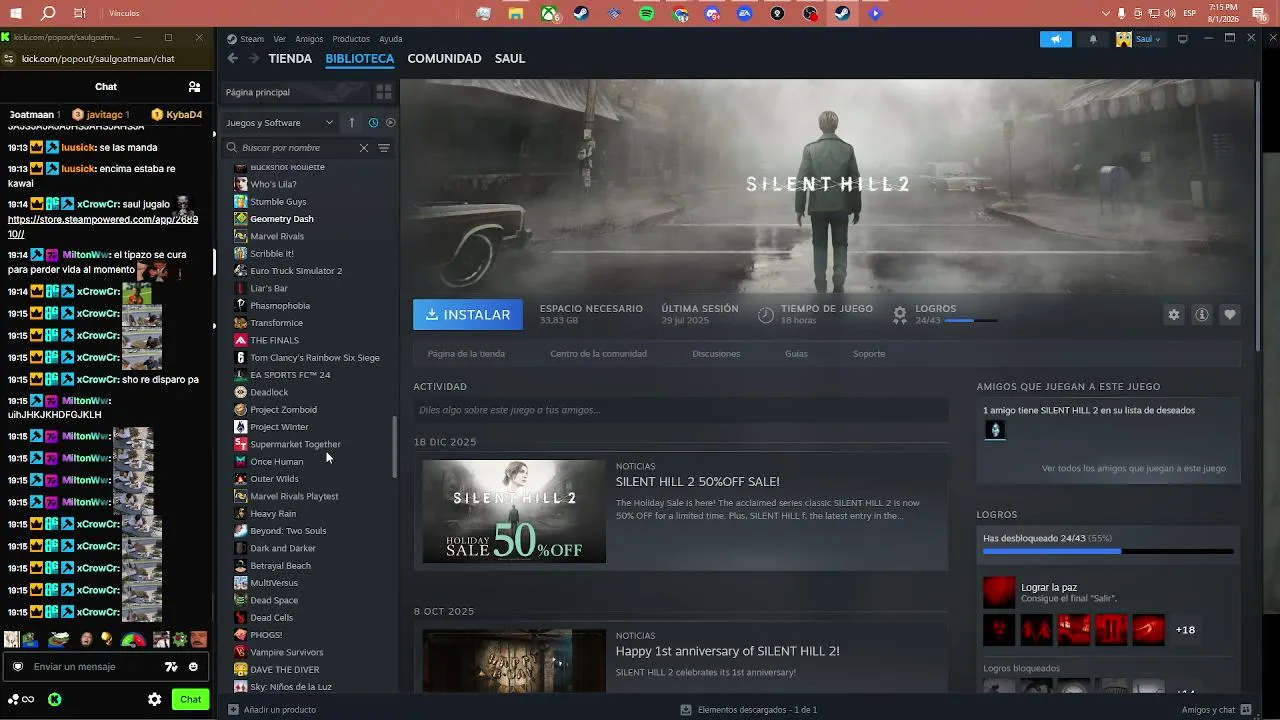Image resolution: width=1280 pixels, height=720 pixels.
Task: Open Task View on the taskbar
Action: coord(80,13)
